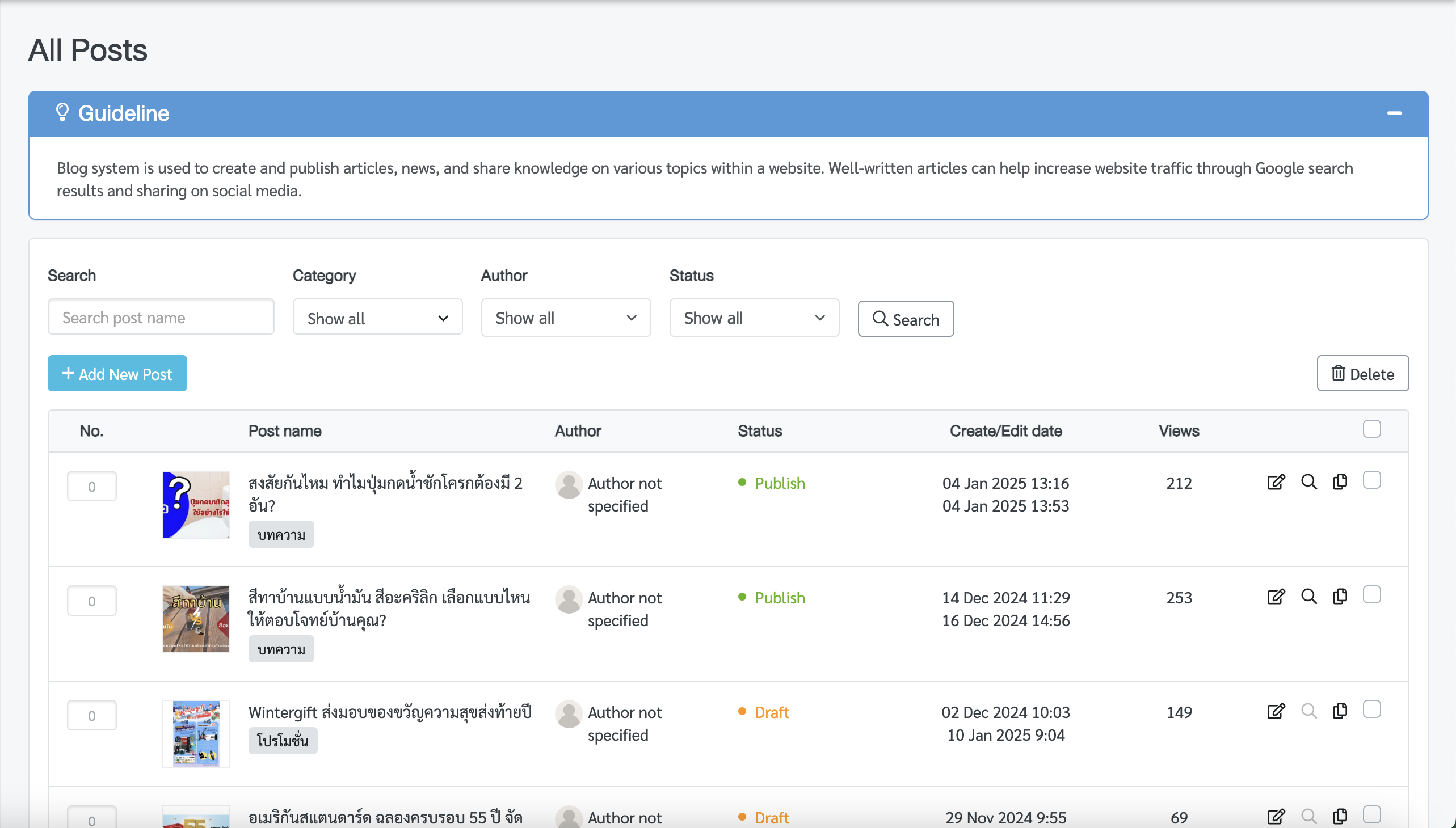Tick the select-all checkbox in table header
This screenshot has height=828, width=1456.
pos(1372,429)
